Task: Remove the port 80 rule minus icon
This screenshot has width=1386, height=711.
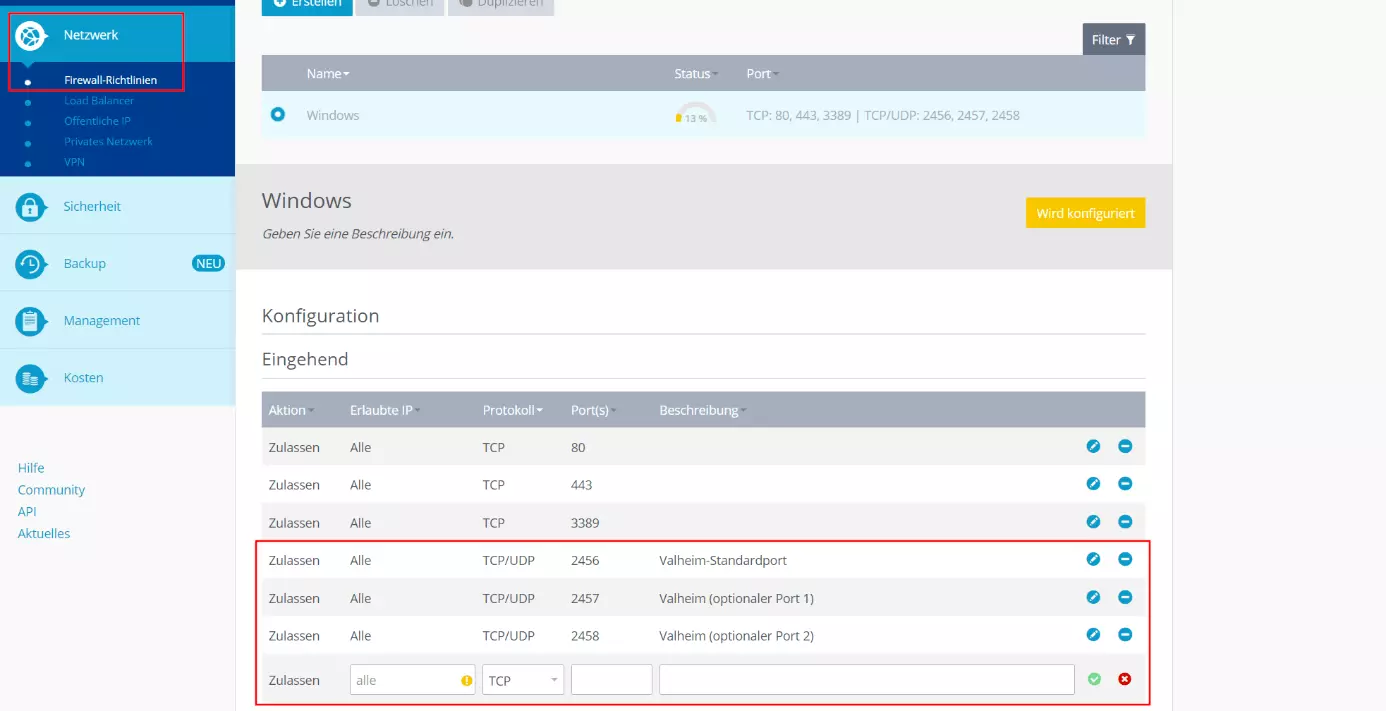Action: tap(1125, 446)
